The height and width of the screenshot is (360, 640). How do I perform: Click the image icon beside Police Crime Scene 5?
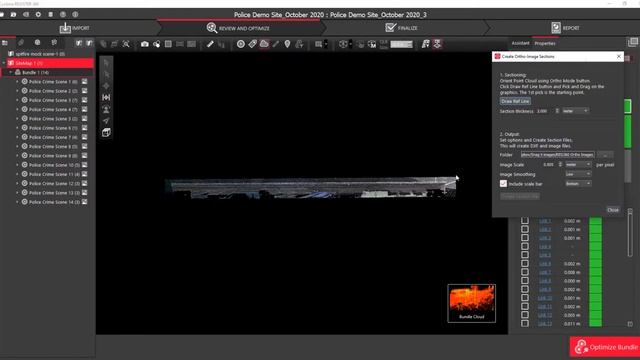pos(84,118)
